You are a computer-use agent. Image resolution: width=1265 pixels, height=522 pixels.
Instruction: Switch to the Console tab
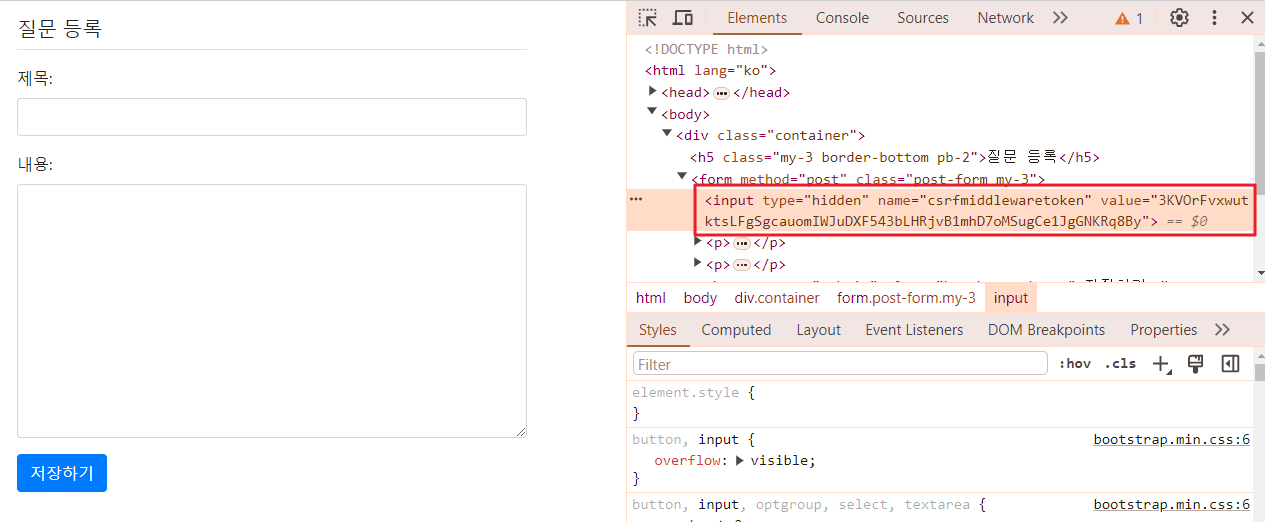click(x=842, y=18)
